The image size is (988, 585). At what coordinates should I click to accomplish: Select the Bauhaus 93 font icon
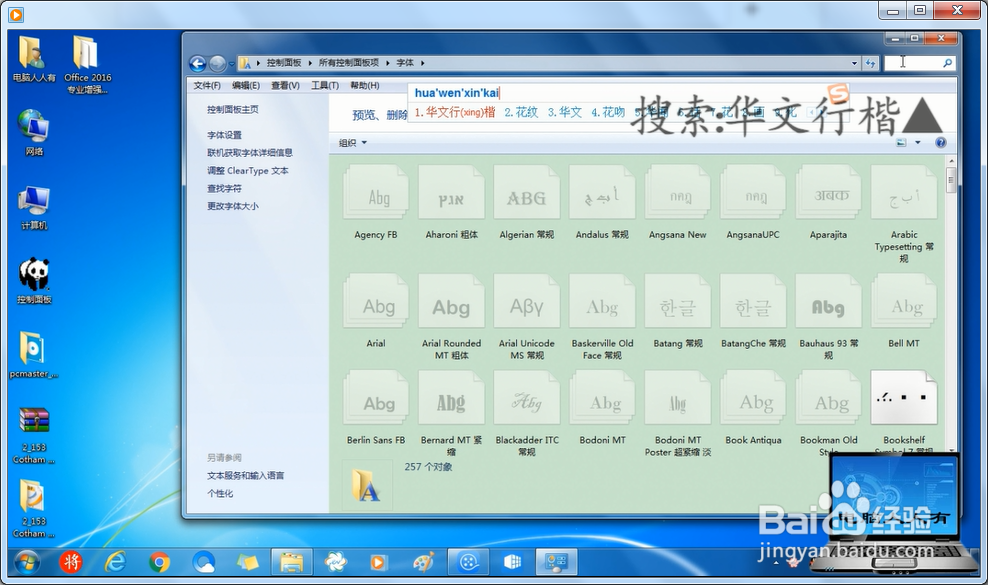(829, 301)
